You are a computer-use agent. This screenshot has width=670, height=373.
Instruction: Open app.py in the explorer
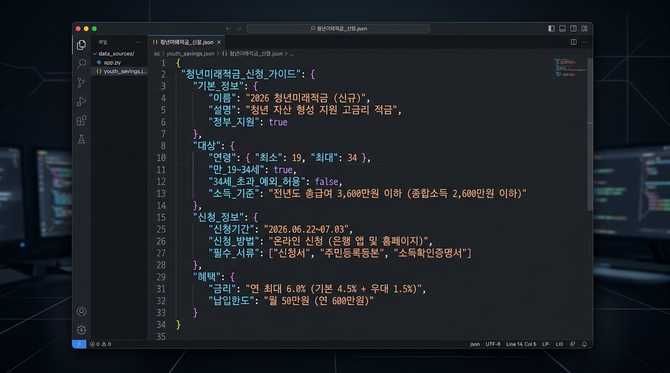(x=112, y=62)
